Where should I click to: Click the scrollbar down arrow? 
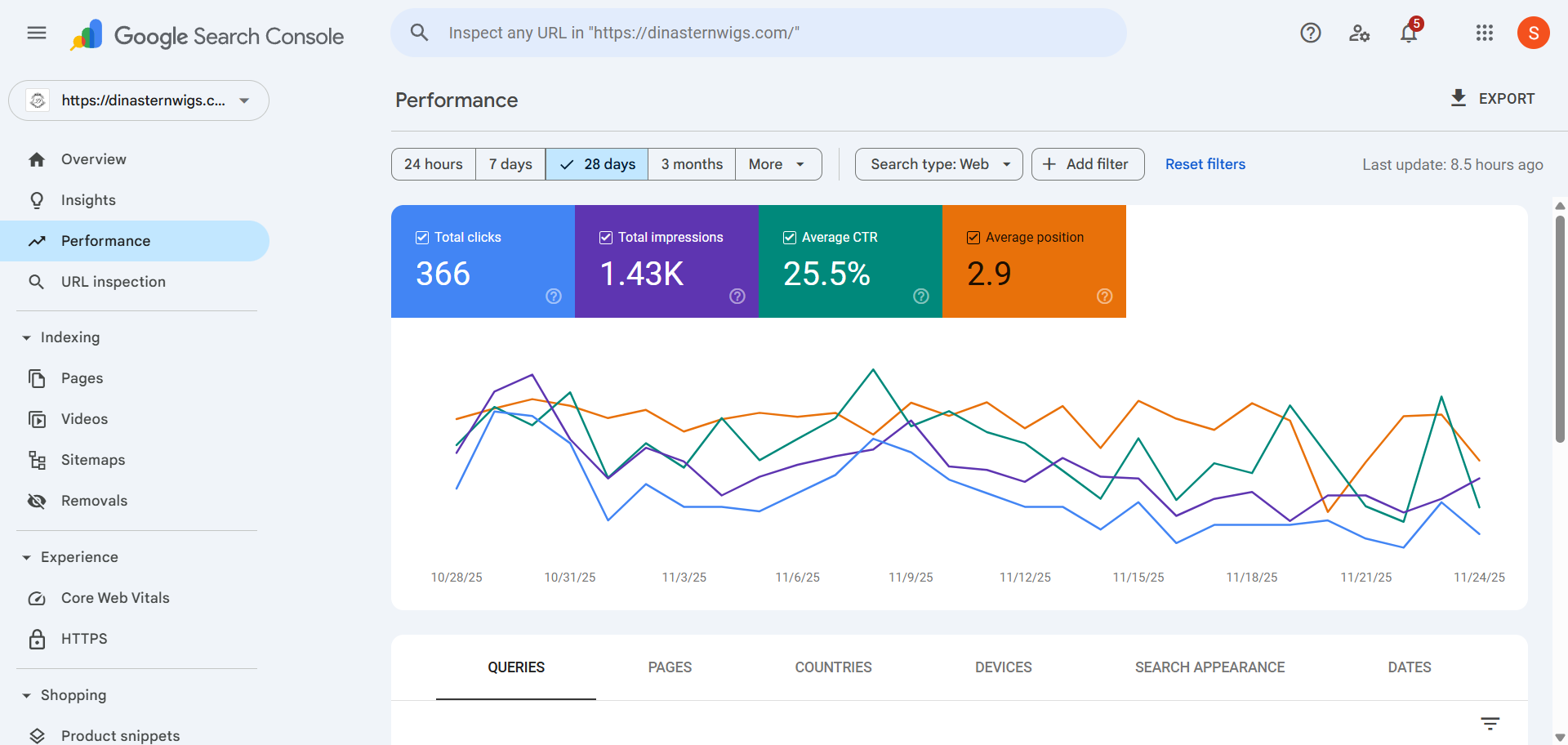coord(1560,737)
